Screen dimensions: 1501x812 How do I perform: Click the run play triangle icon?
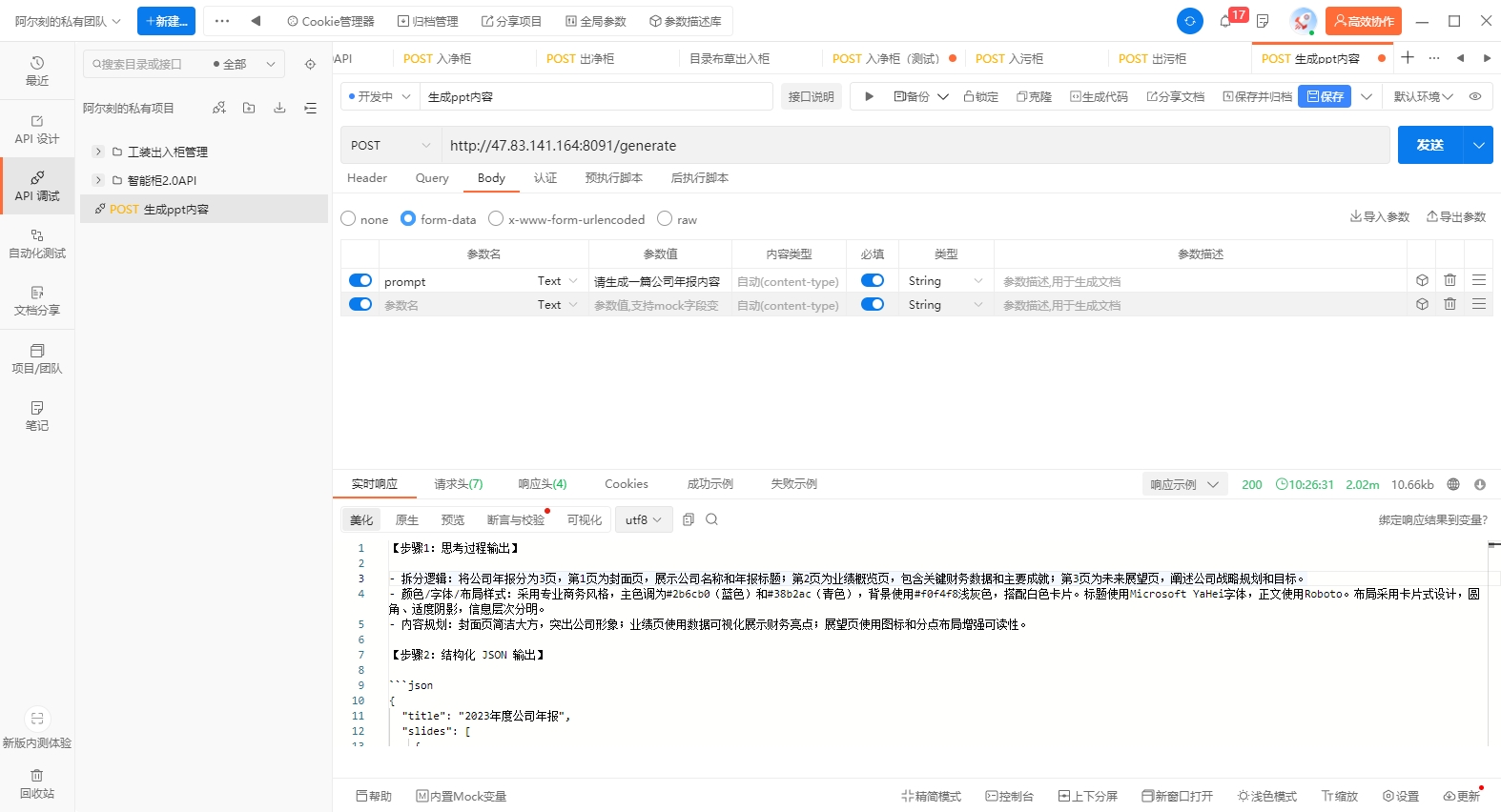click(x=869, y=96)
